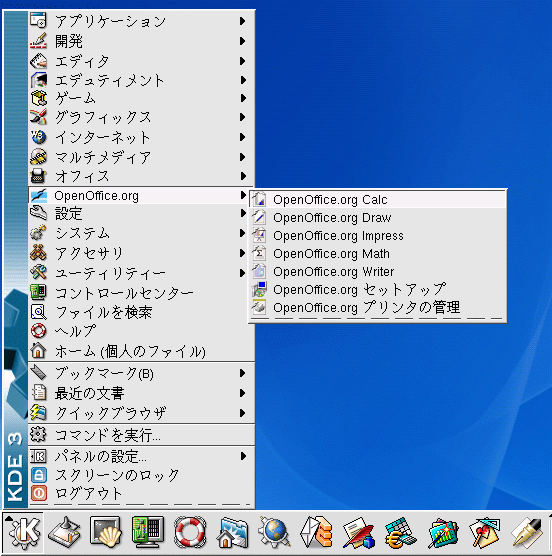Open OpenOffice.org Calc from submenu
Screen dimensions: 552x556
click(378, 200)
